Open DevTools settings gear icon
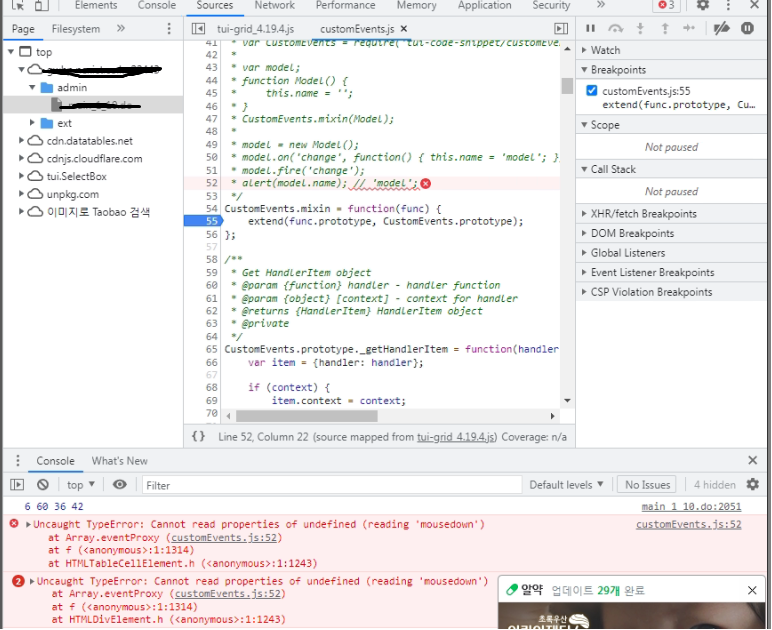Viewport: 772px width, 630px height. point(703,5)
